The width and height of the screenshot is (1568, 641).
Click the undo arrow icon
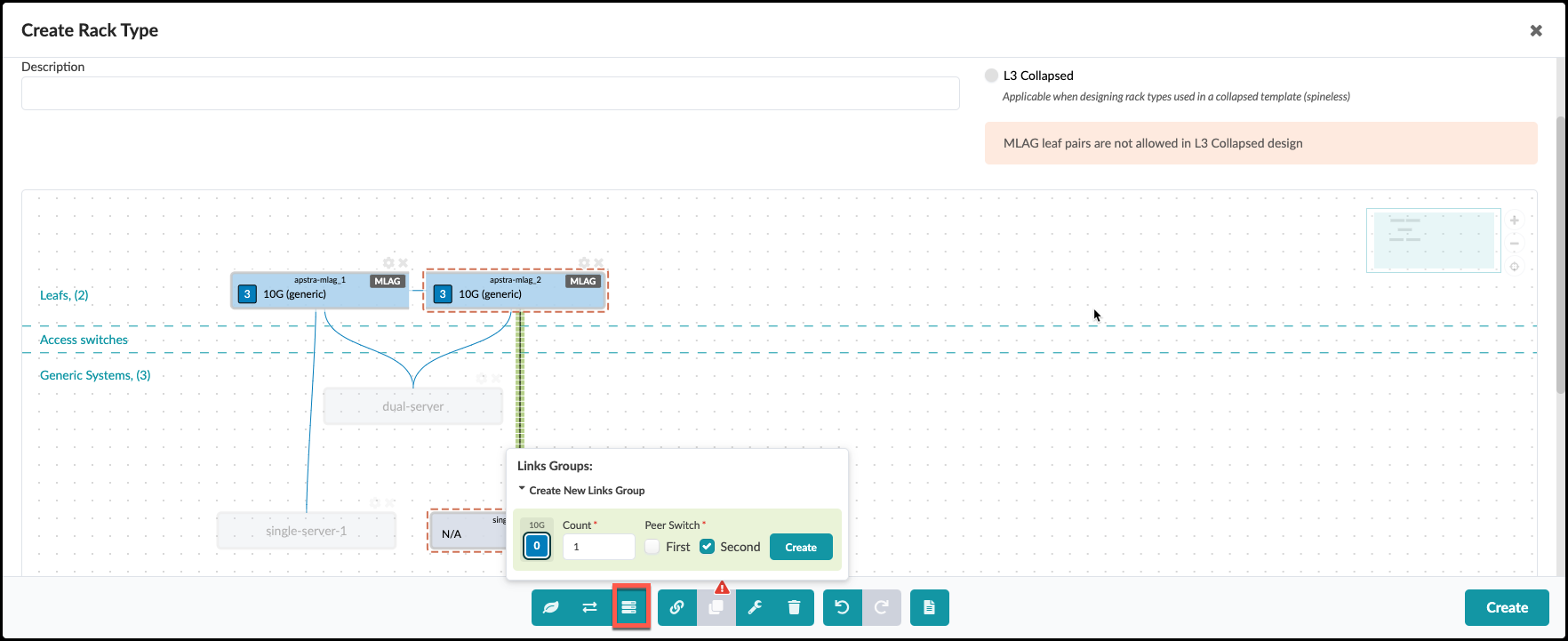[x=842, y=608]
